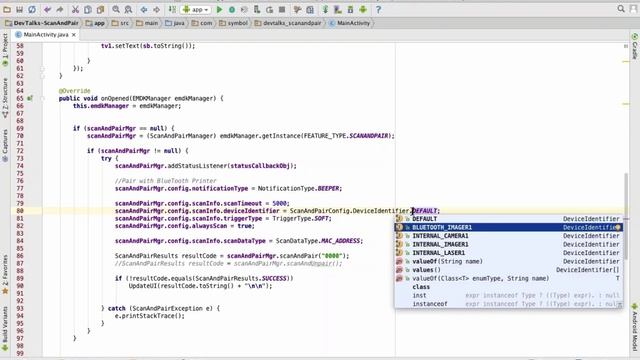The width and height of the screenshot is (640, 360).
Task: Open the Gradle tool window
Action: coord(635,47)
